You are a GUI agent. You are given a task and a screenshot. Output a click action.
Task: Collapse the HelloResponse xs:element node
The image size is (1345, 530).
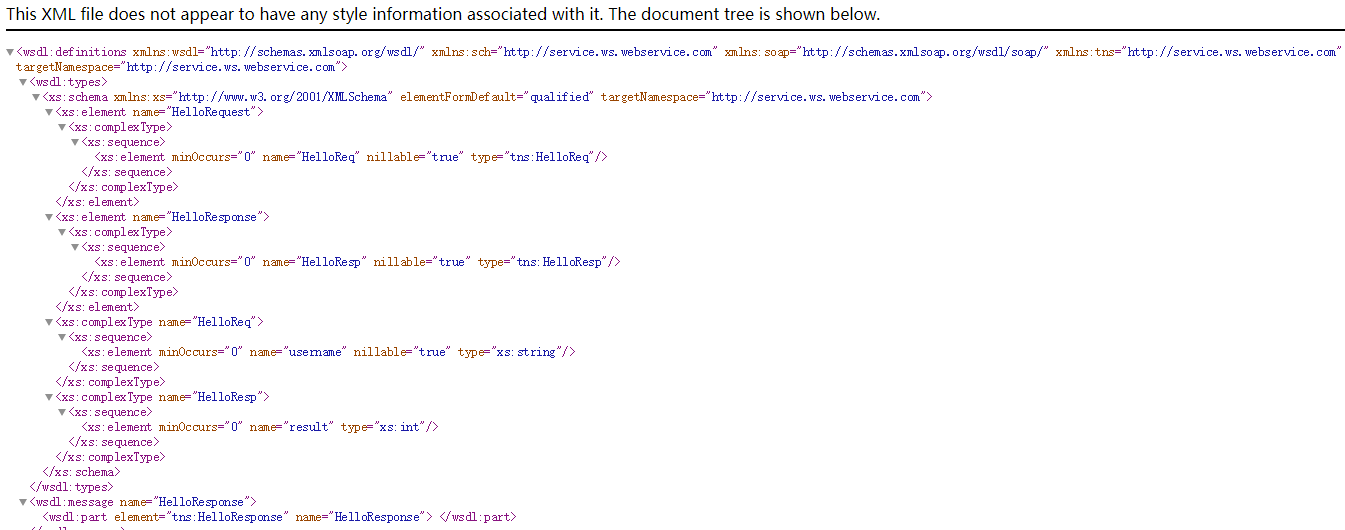49,217
